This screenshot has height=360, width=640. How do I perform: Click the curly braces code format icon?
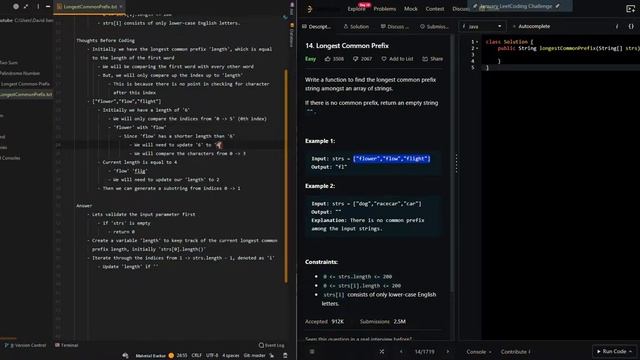631,27
